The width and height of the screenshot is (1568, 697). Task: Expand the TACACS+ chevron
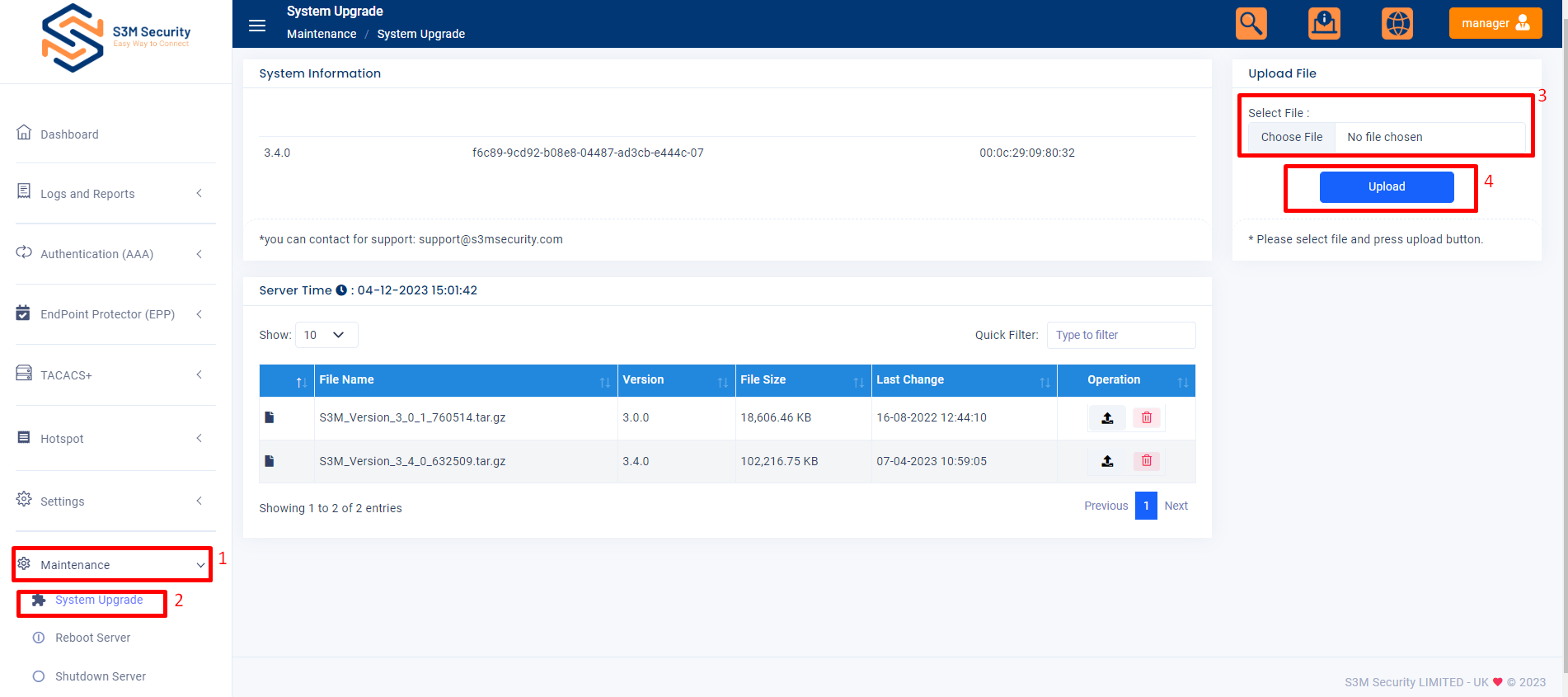199,374
